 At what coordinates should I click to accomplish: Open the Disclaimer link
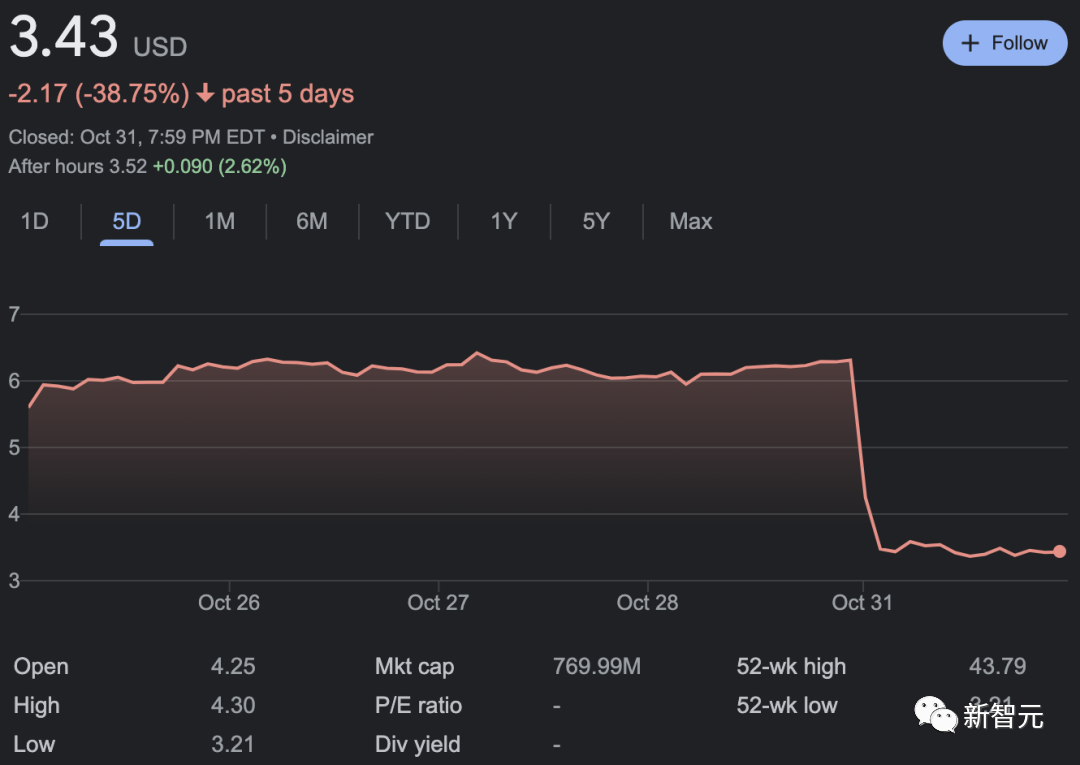(328, 137)
